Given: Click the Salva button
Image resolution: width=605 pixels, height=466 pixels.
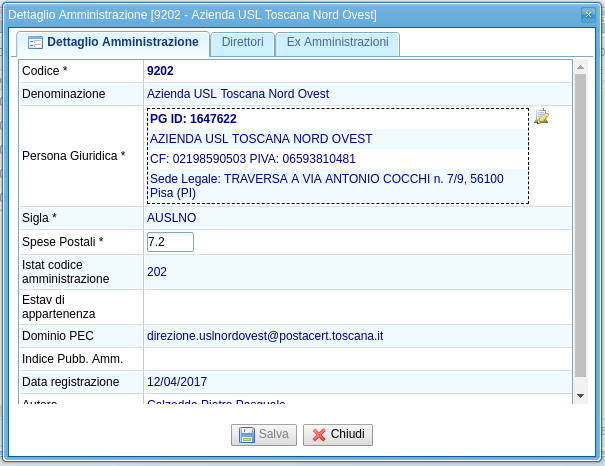Looking at the screenshot, I should click(264, 435).
